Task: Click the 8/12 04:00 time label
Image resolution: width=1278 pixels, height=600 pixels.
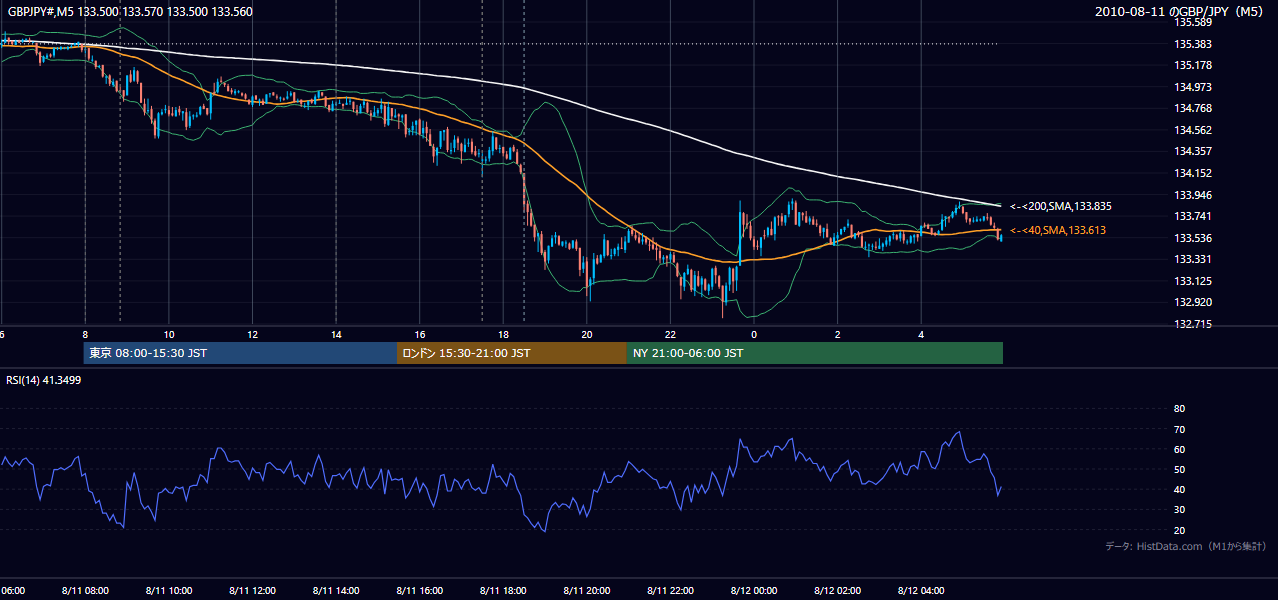Action: [920, 590]
